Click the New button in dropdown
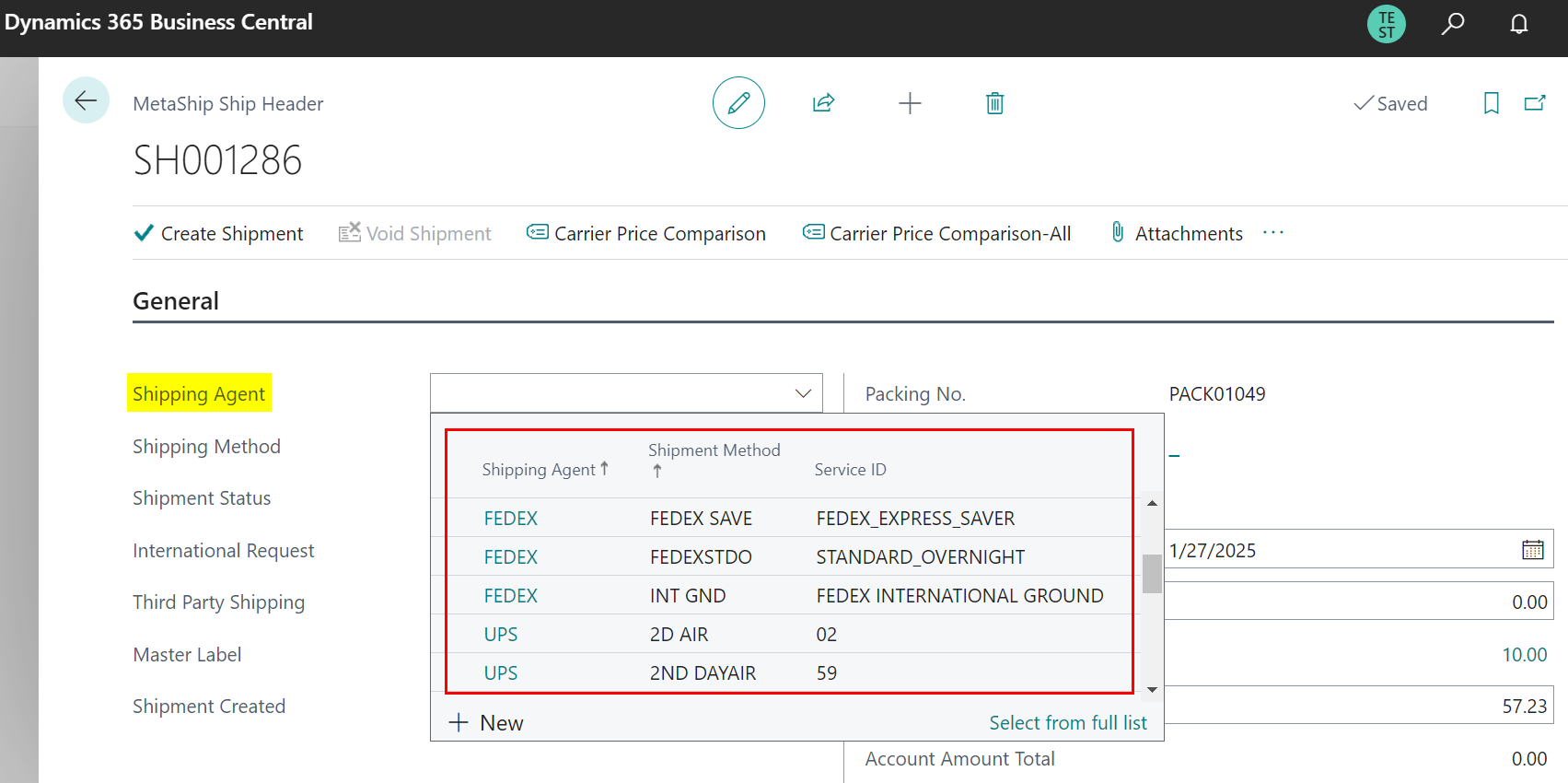The height and width of the screenshot is (783, 1568). [486, 723]
